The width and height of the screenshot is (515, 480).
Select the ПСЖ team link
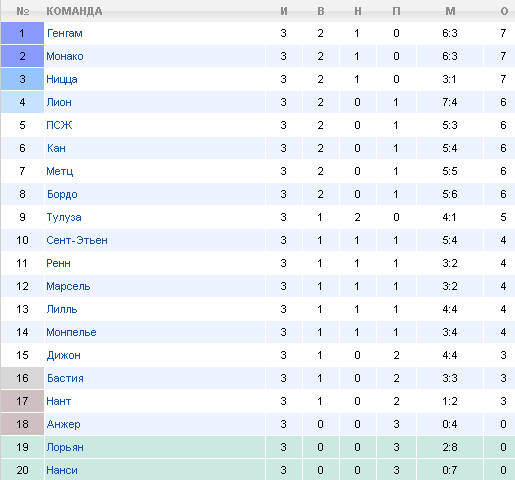59,125
